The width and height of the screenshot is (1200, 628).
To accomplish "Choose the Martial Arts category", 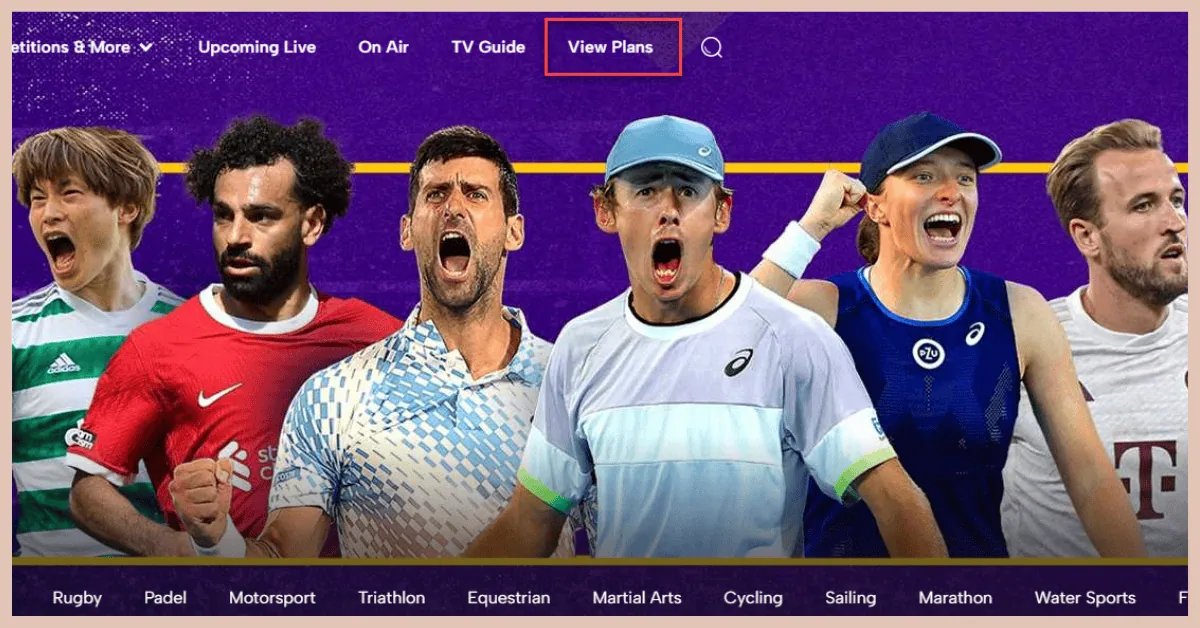I will (637, 598).
